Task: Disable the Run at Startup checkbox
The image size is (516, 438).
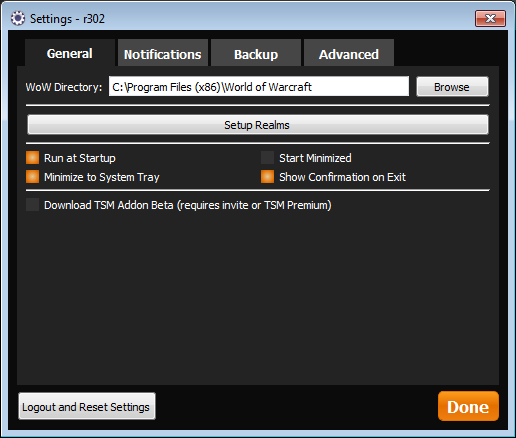Action: pos(33,158)
